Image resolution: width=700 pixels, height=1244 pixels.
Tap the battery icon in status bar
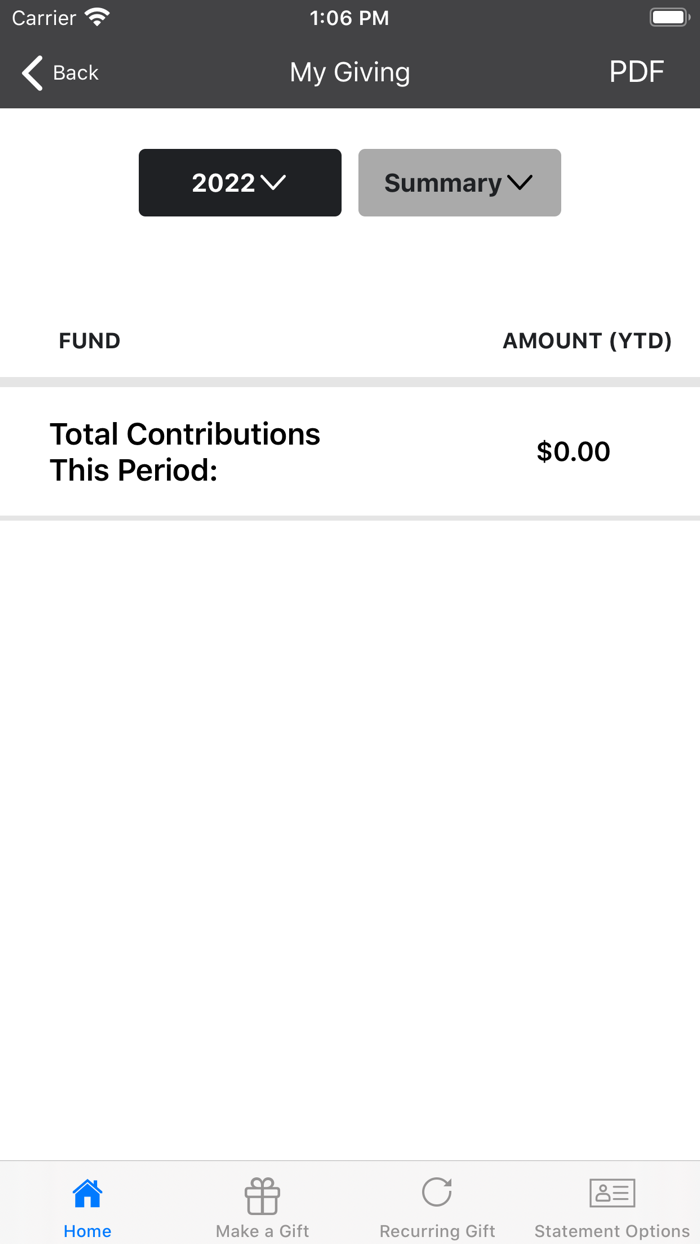[x=668, y=18]
